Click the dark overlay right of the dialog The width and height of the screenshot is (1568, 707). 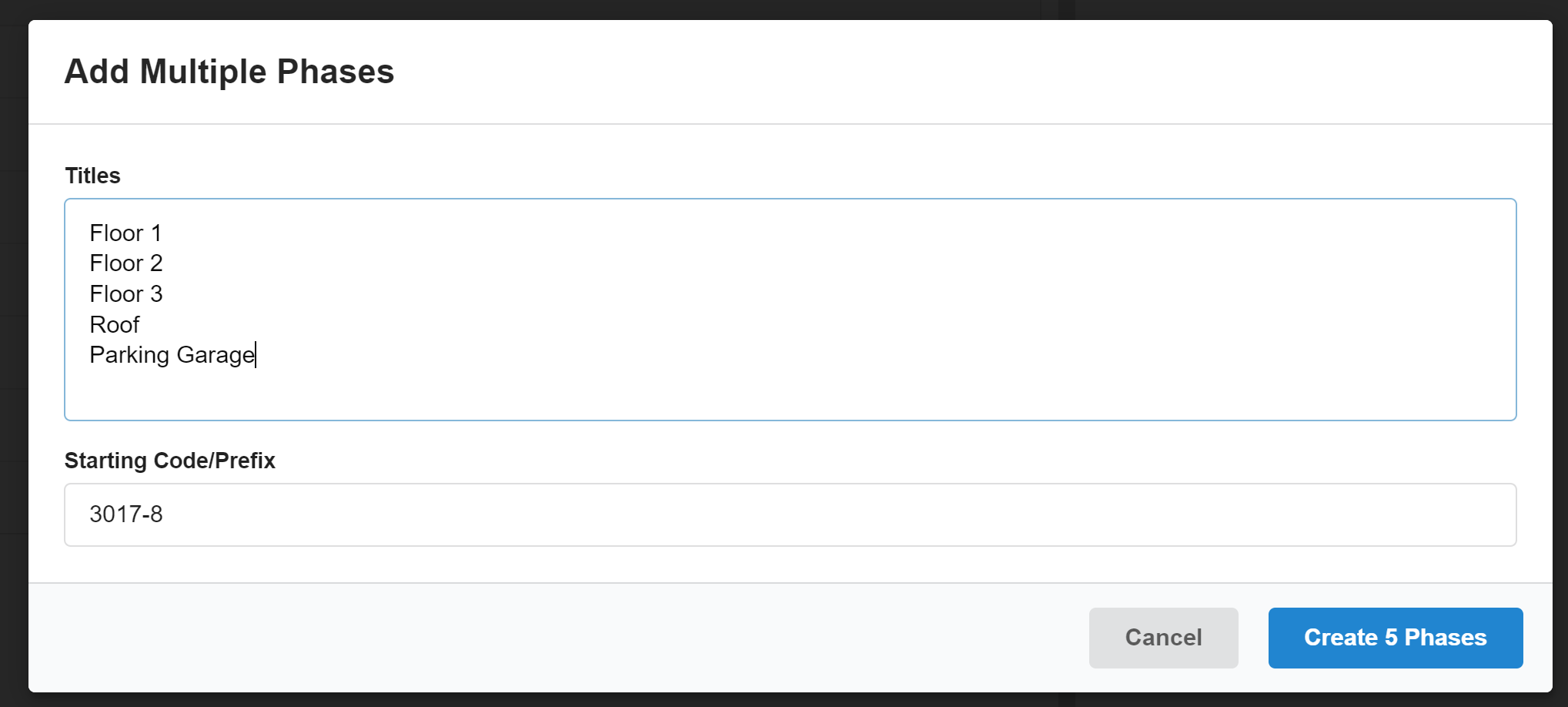pos(1561,347)
